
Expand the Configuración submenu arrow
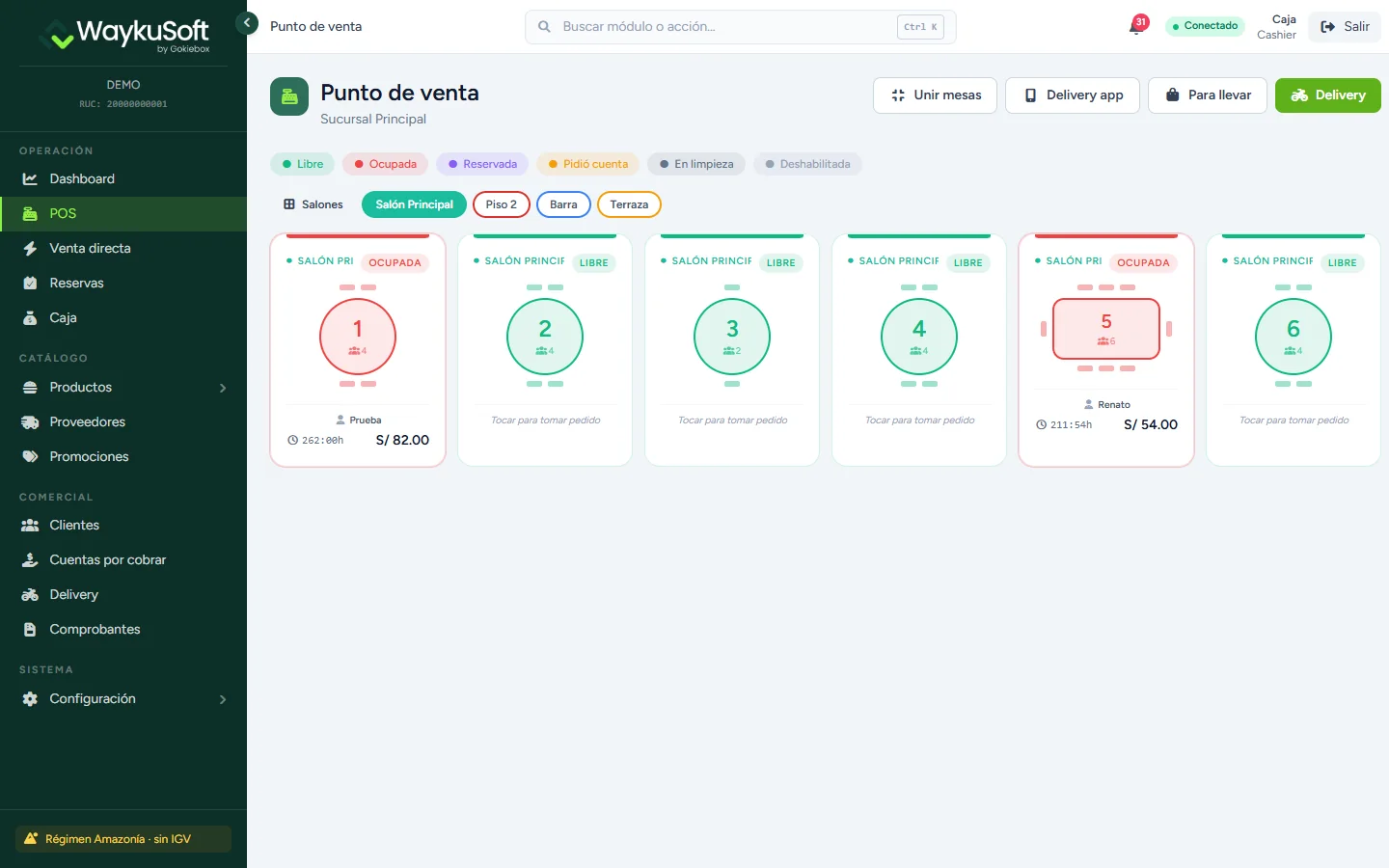[x=223, y=699]
